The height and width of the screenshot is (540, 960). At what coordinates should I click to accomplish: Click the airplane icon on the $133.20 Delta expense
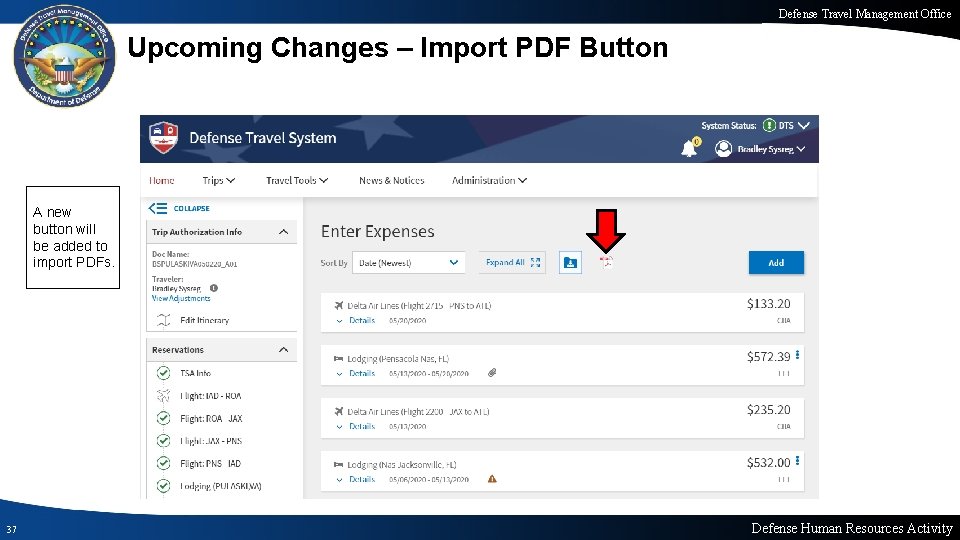339,305
